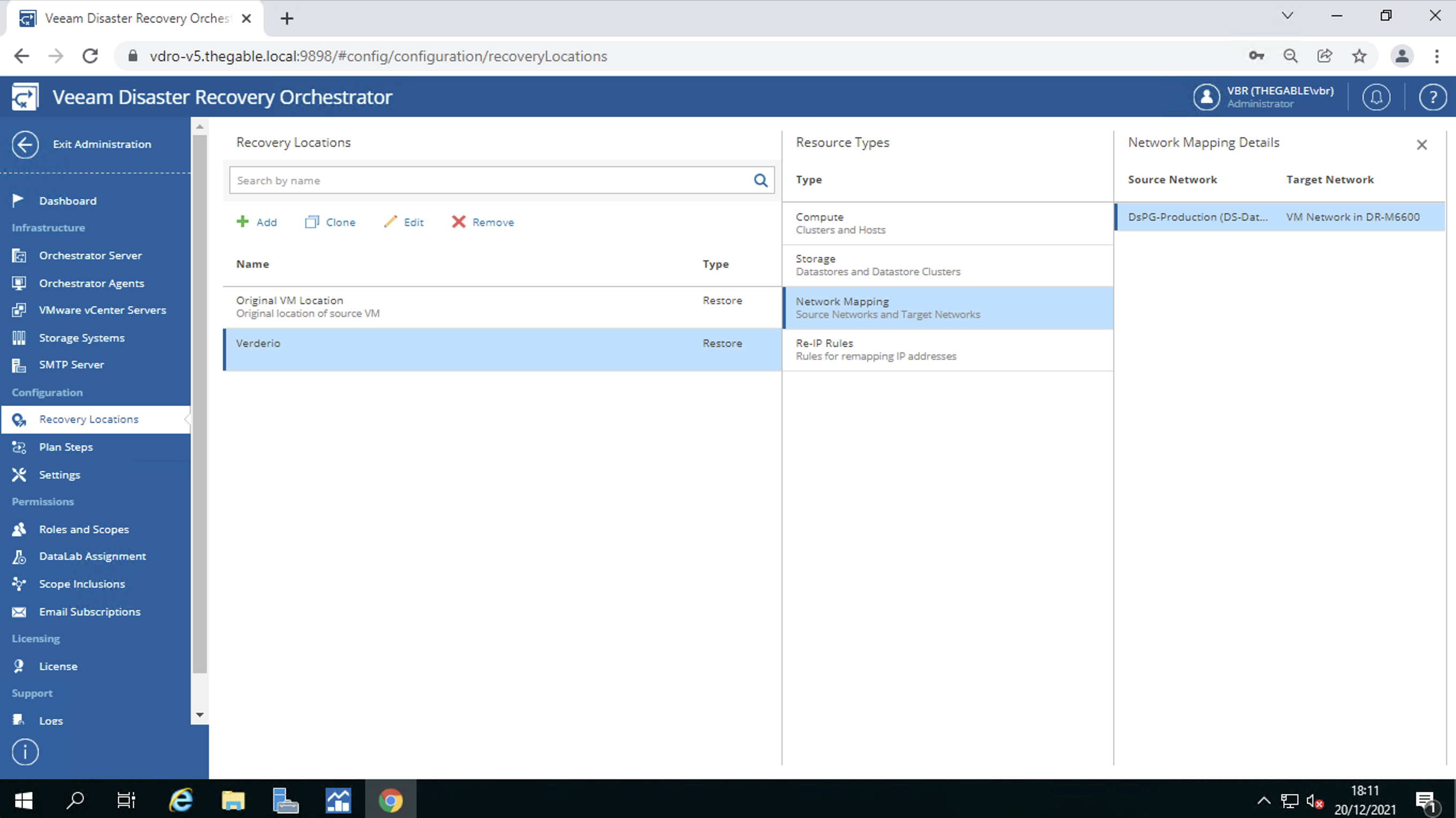1456x818 pixels.
Task: Open File Explorer from taskbar
Action: click(233, 799)
